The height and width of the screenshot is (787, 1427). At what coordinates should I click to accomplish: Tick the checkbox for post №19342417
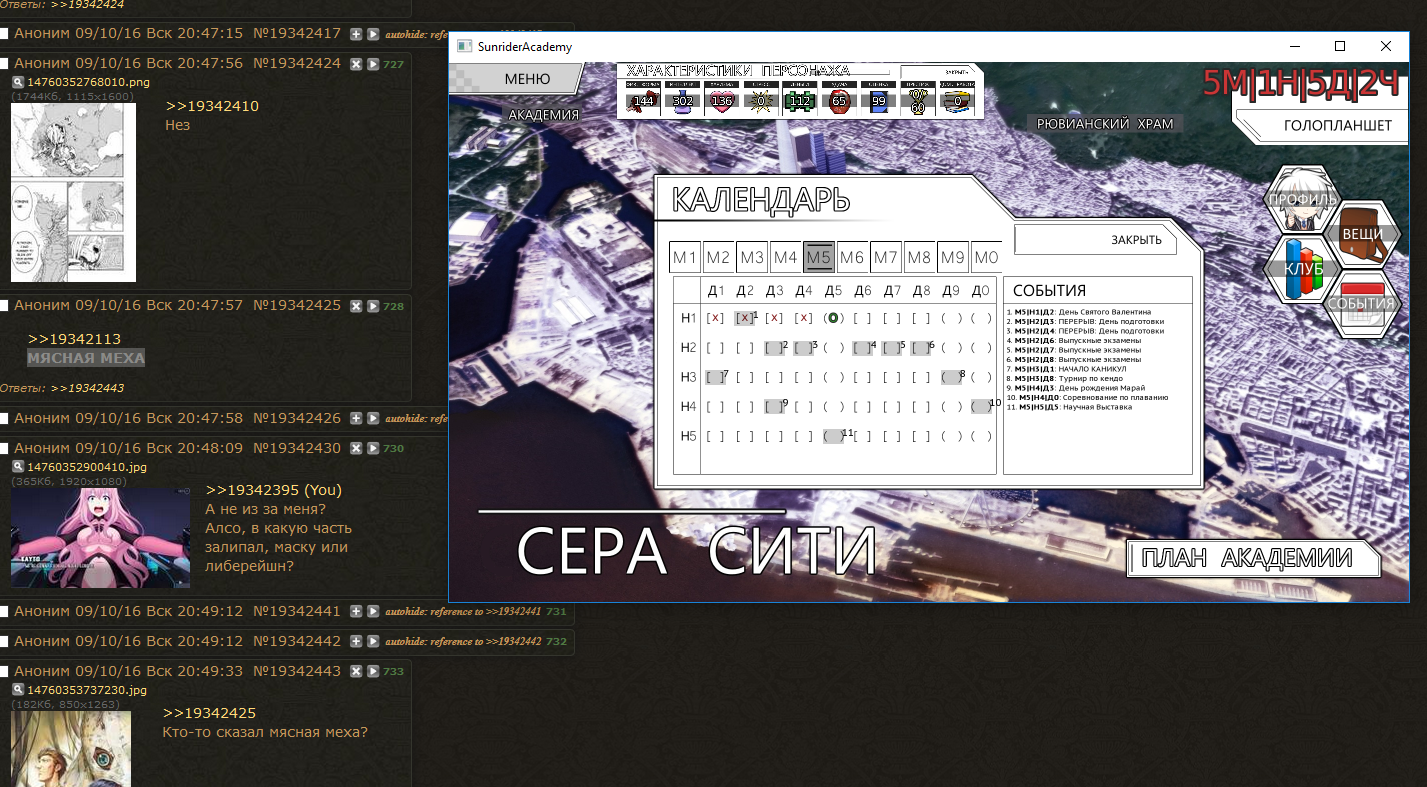pyautogui.click(x=5, y=34)
